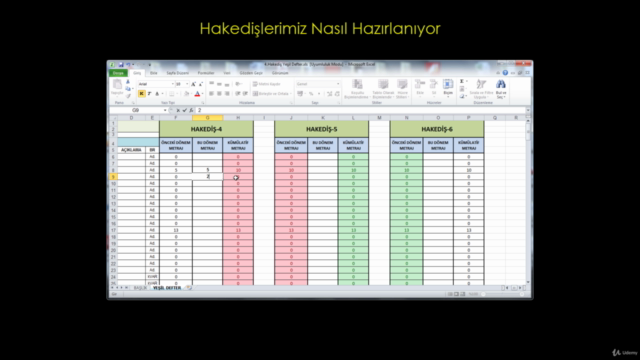The width and height of the screenshot is (640, 360).
Task: Open the Arial font name dropdown
Action: 173,84
